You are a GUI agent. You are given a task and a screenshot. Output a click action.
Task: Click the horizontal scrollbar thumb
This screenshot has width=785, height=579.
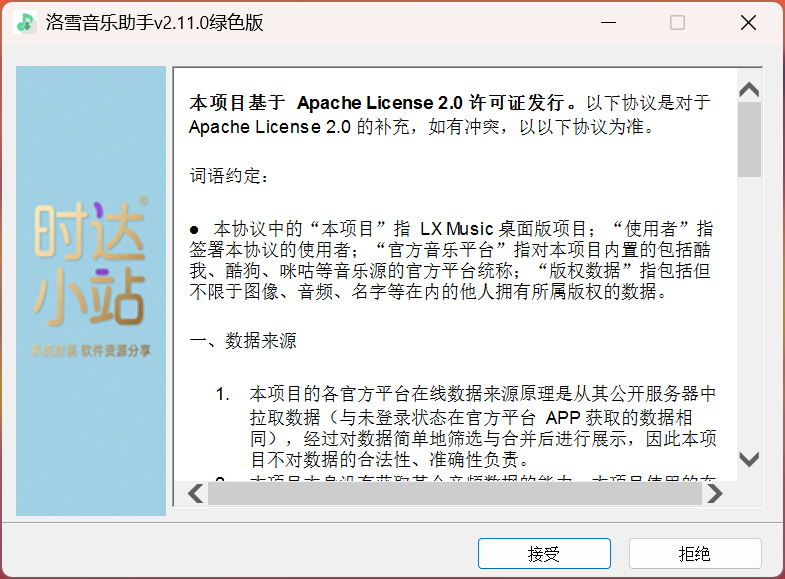[455, 494]
